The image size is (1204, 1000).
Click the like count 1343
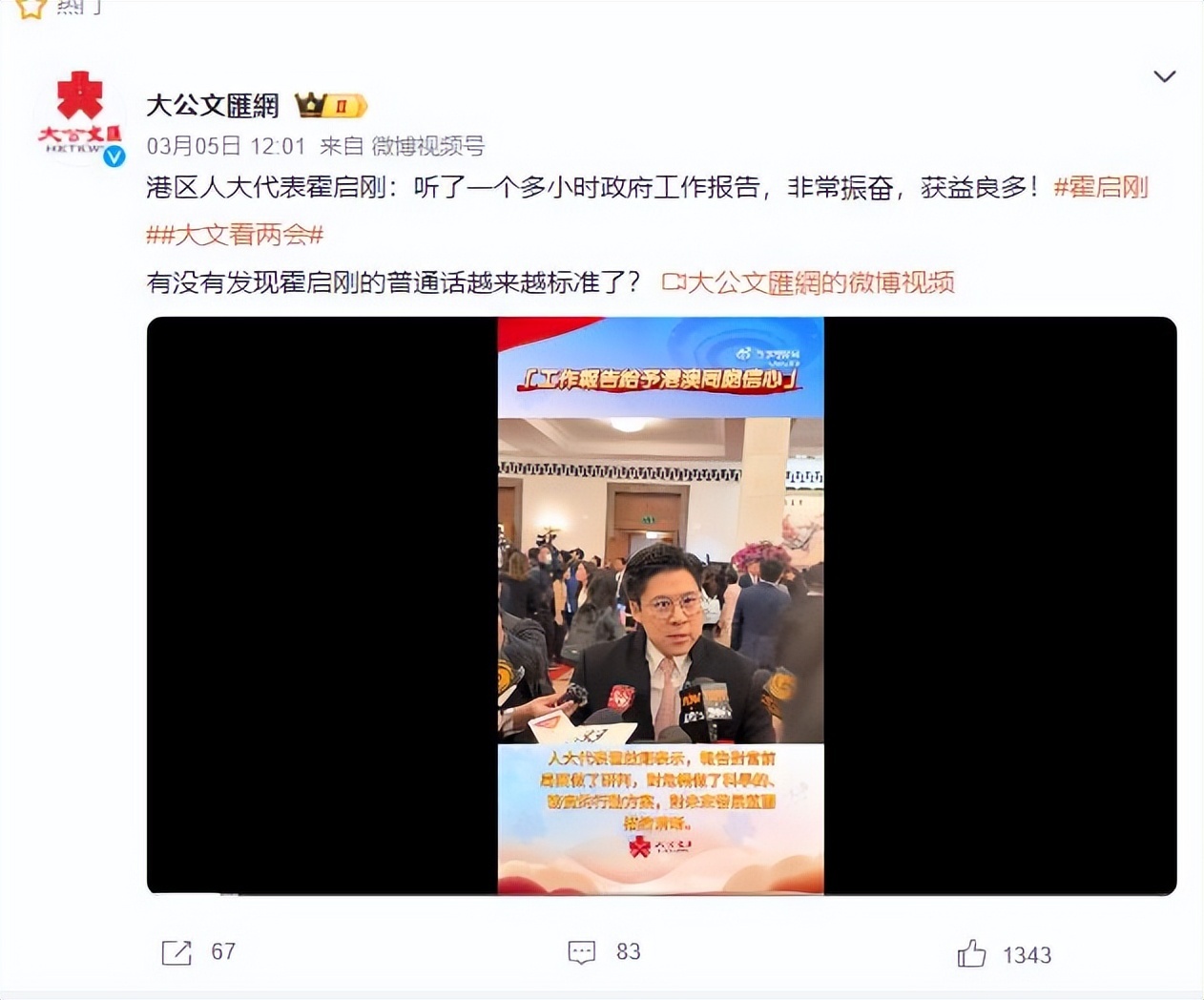point(1028,955)
